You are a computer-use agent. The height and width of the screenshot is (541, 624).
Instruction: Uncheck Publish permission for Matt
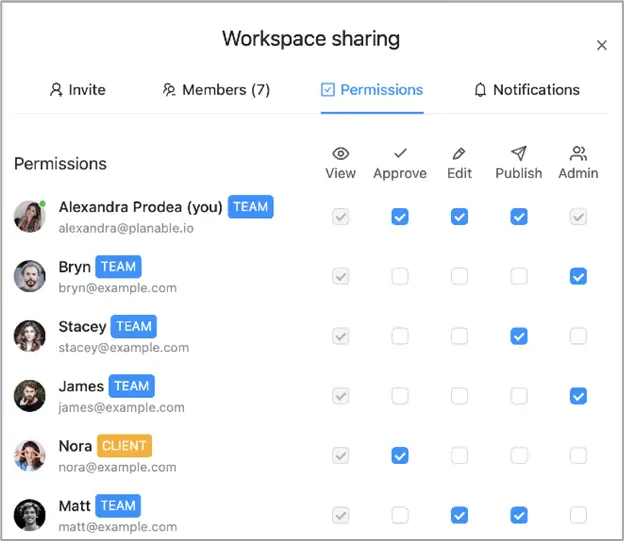click(519, 515)
